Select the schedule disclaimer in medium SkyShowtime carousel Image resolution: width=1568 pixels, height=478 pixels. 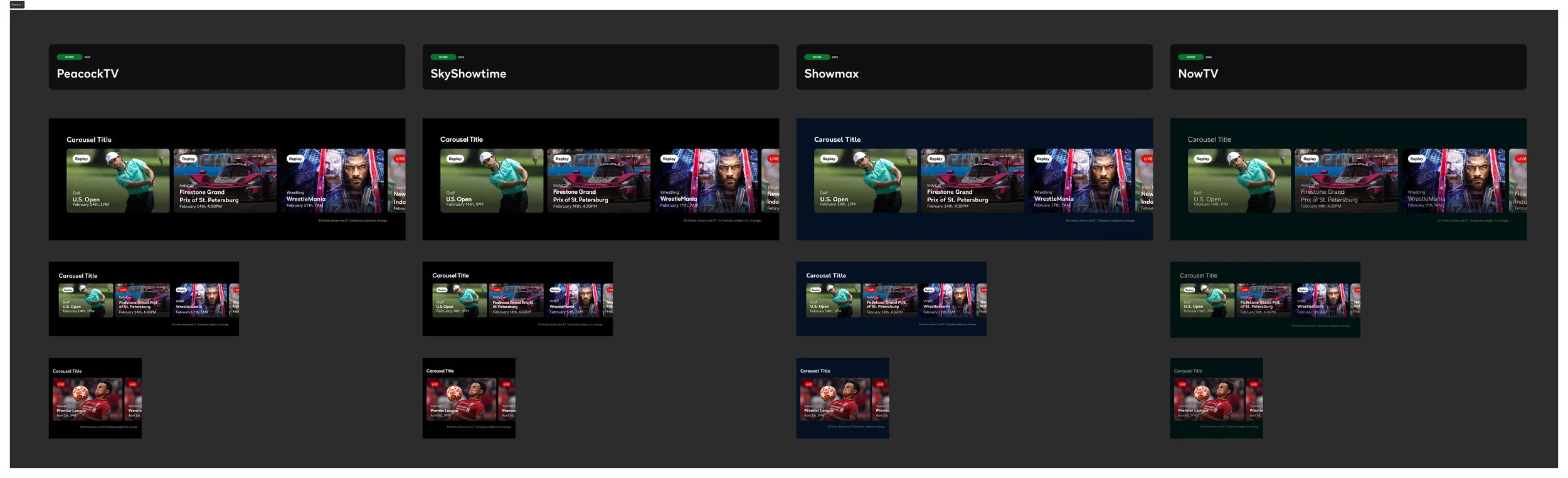(x=569, y=325)
